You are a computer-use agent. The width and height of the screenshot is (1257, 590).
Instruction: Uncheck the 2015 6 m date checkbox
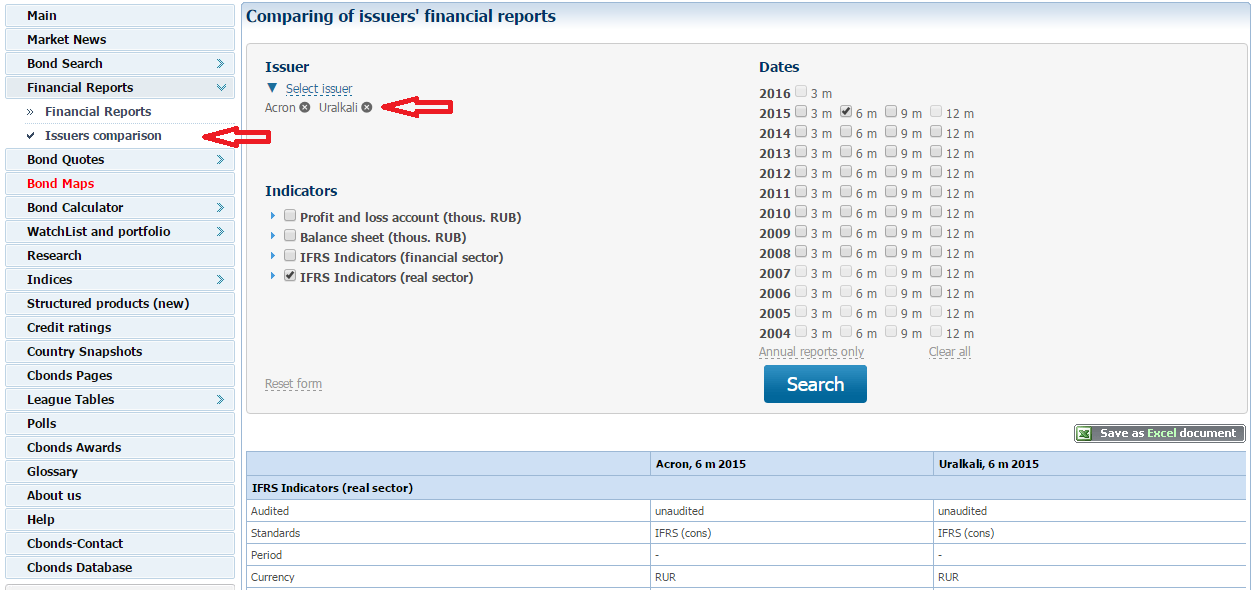pos(846,112)
